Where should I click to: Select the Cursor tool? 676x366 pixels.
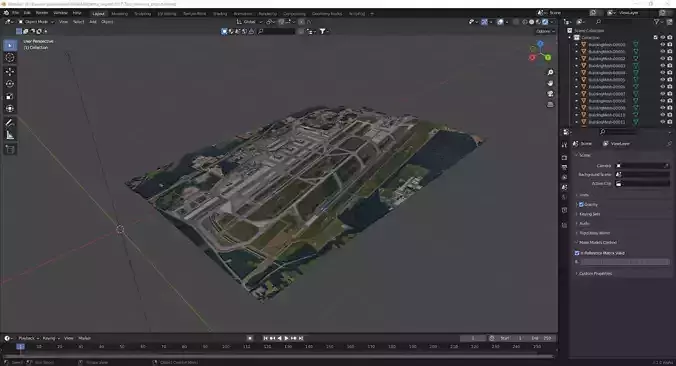(x=10, y=58)
